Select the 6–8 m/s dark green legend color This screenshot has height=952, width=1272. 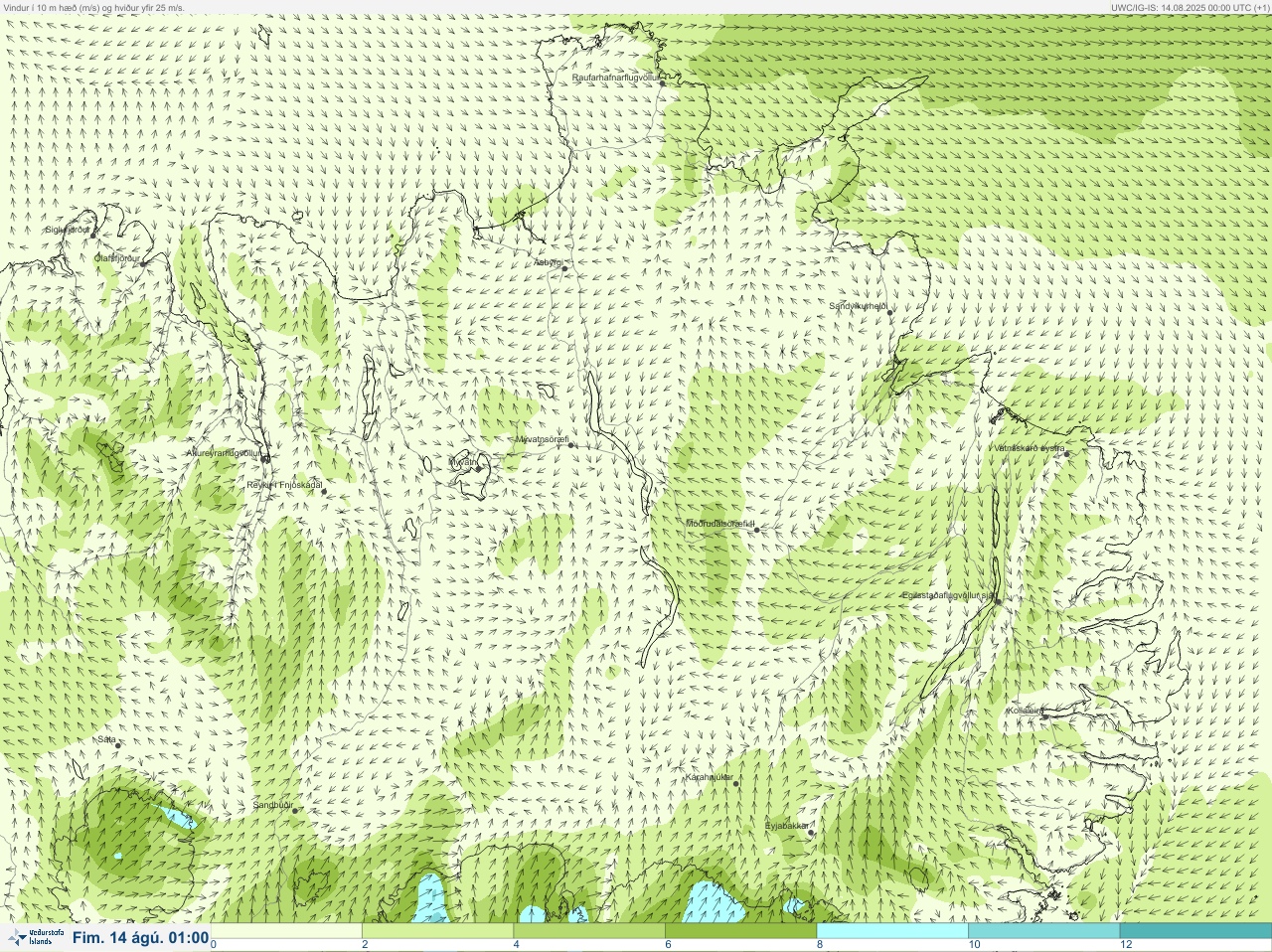pos(740,931)
